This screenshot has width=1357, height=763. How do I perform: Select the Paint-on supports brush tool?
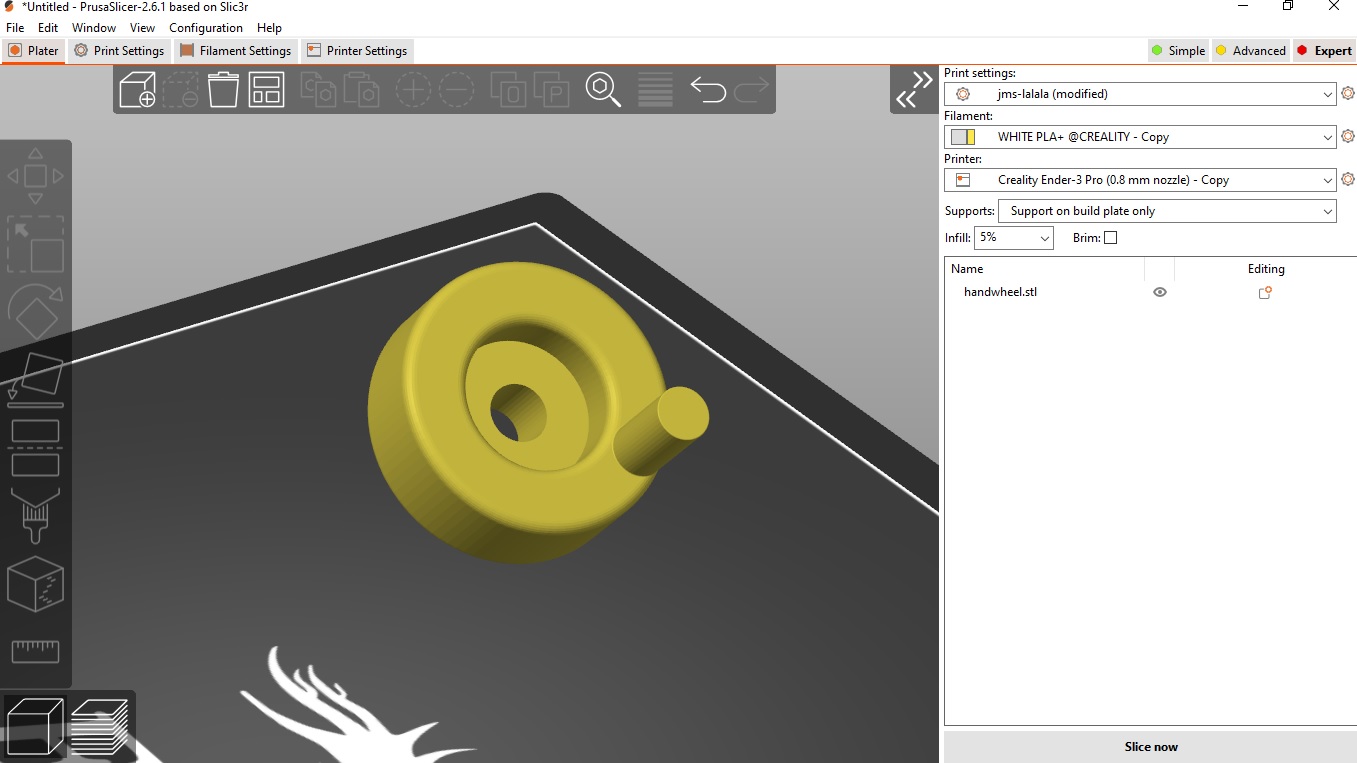(x=35, y=515)
